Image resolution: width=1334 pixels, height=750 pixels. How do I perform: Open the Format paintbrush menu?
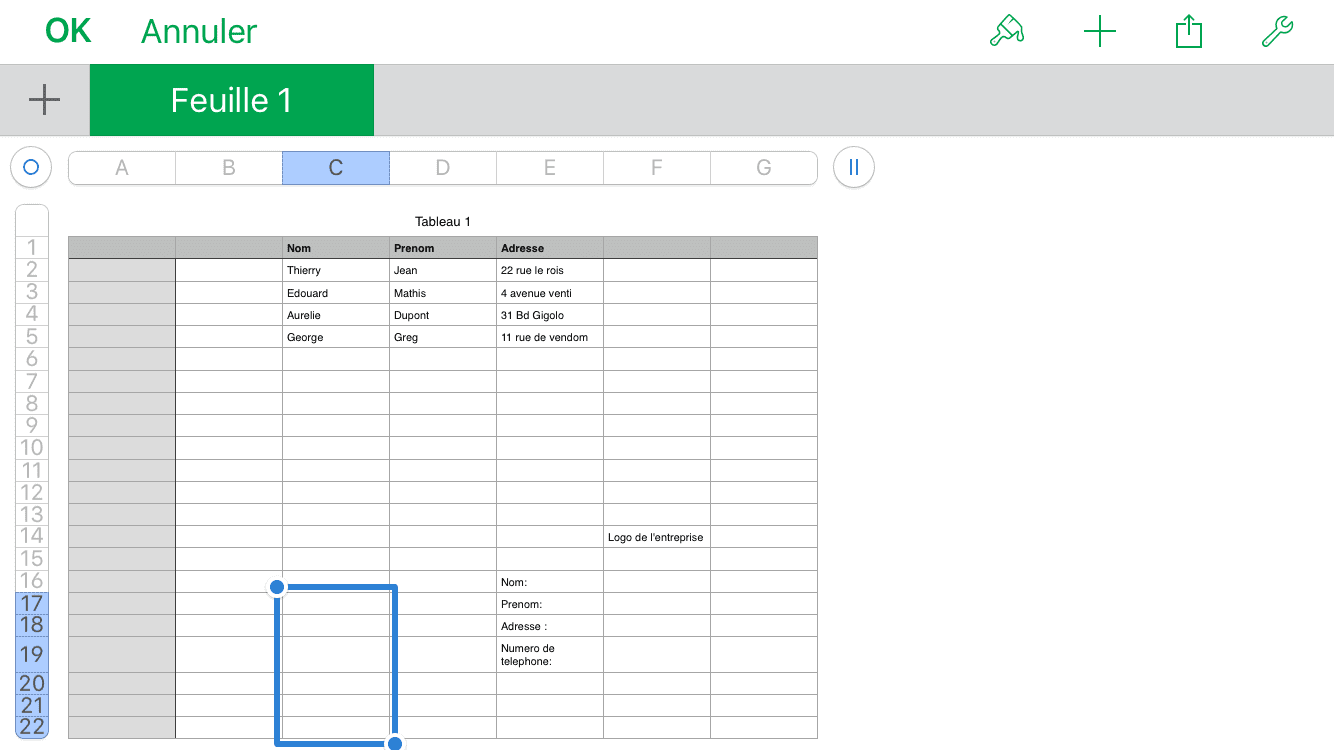point(1007,32)
